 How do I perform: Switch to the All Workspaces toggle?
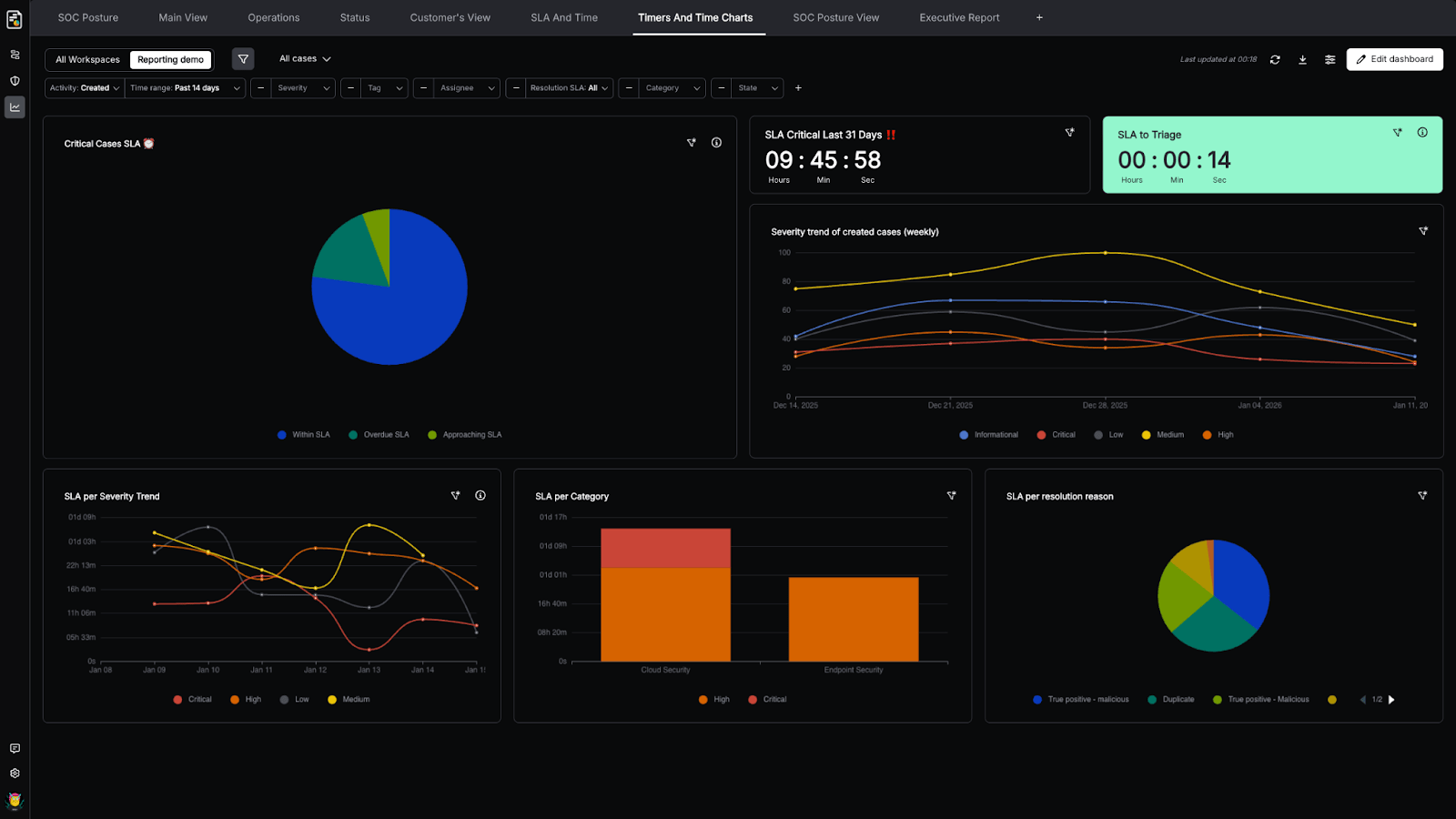tap(86, 58)
